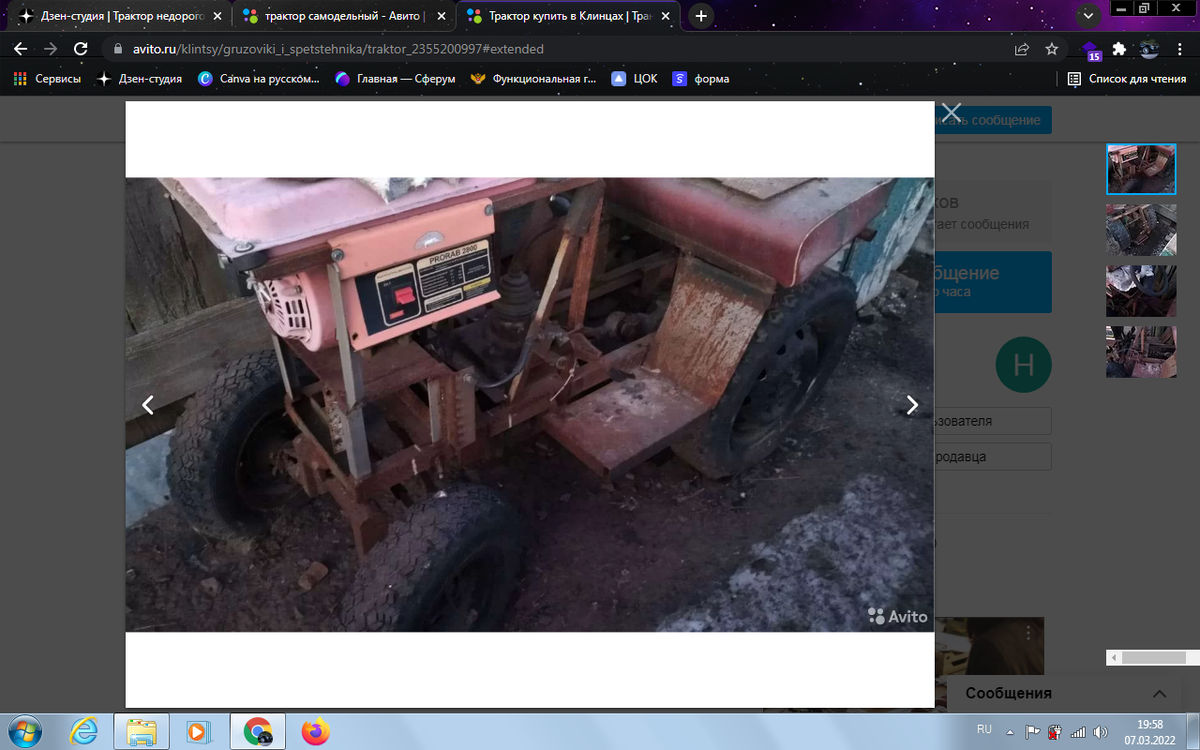Show the next tractor photo

point(912,405)
